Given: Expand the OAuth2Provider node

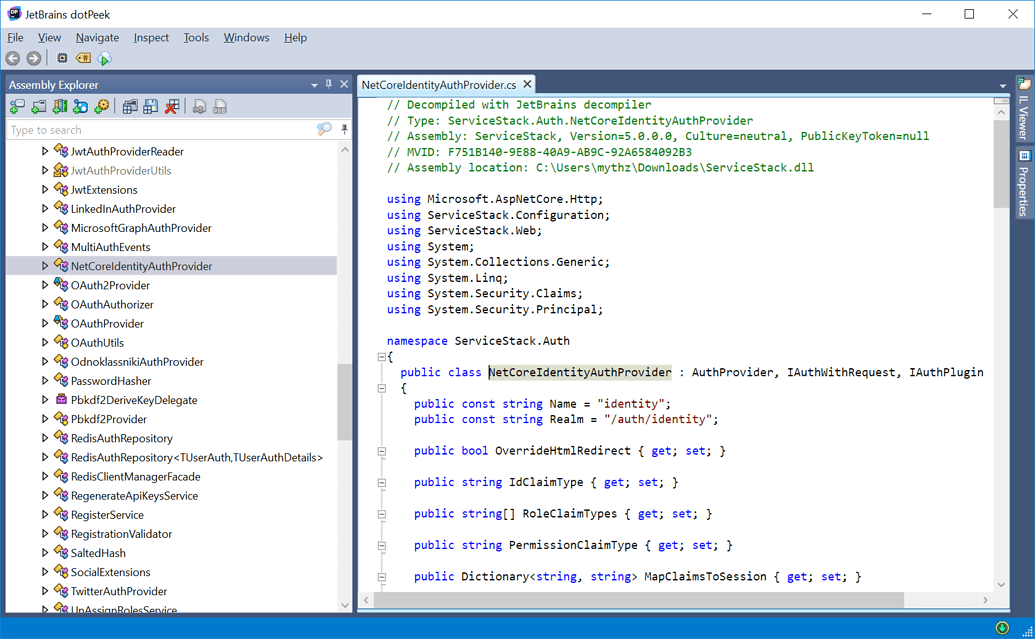Looking at the screenshot, I should pyautogui.click(x=43, y=285).
